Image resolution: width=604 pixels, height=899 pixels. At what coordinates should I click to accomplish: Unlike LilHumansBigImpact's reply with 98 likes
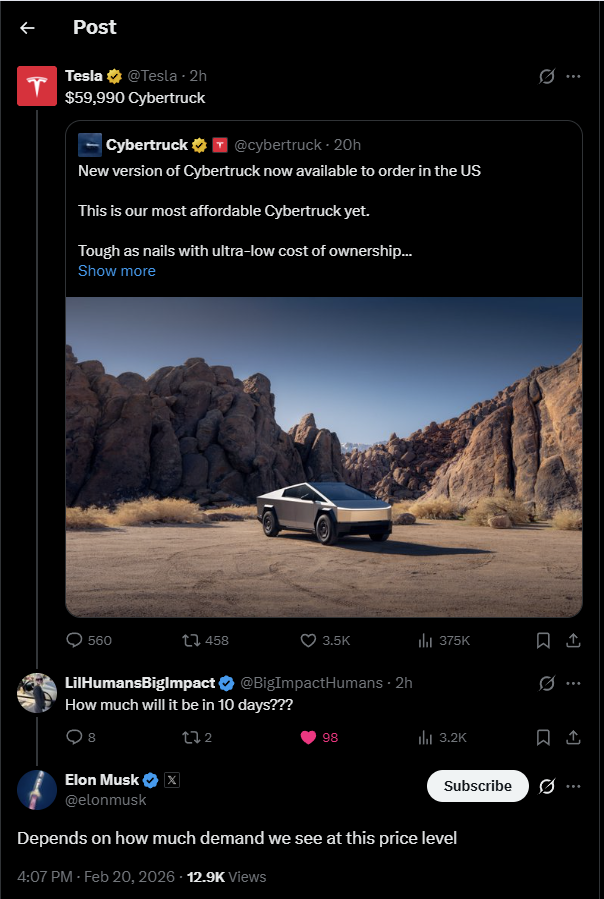point(309,737)
